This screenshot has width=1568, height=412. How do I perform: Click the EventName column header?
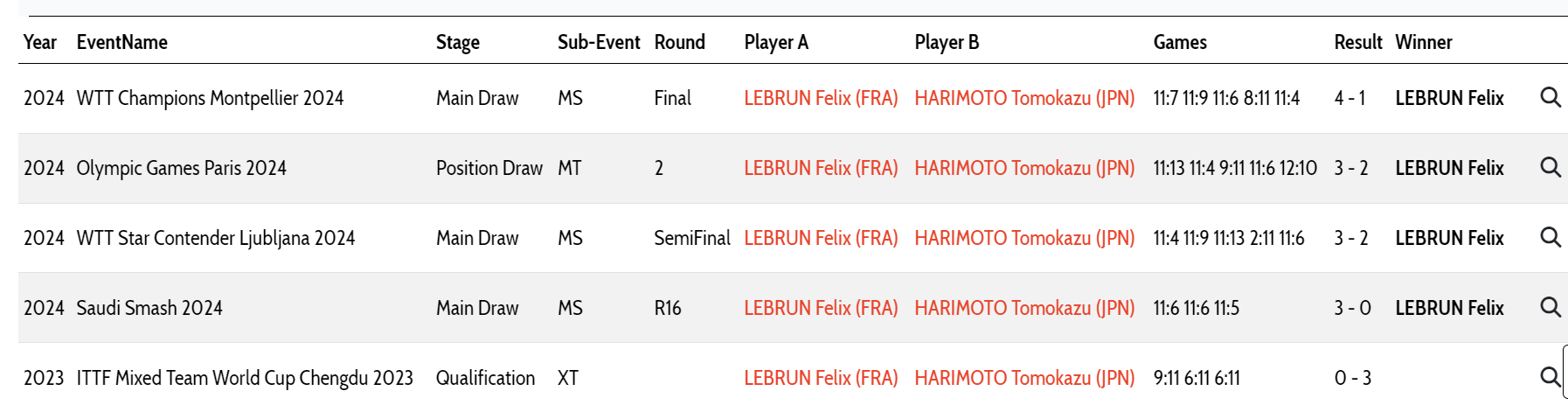[122, 42]
